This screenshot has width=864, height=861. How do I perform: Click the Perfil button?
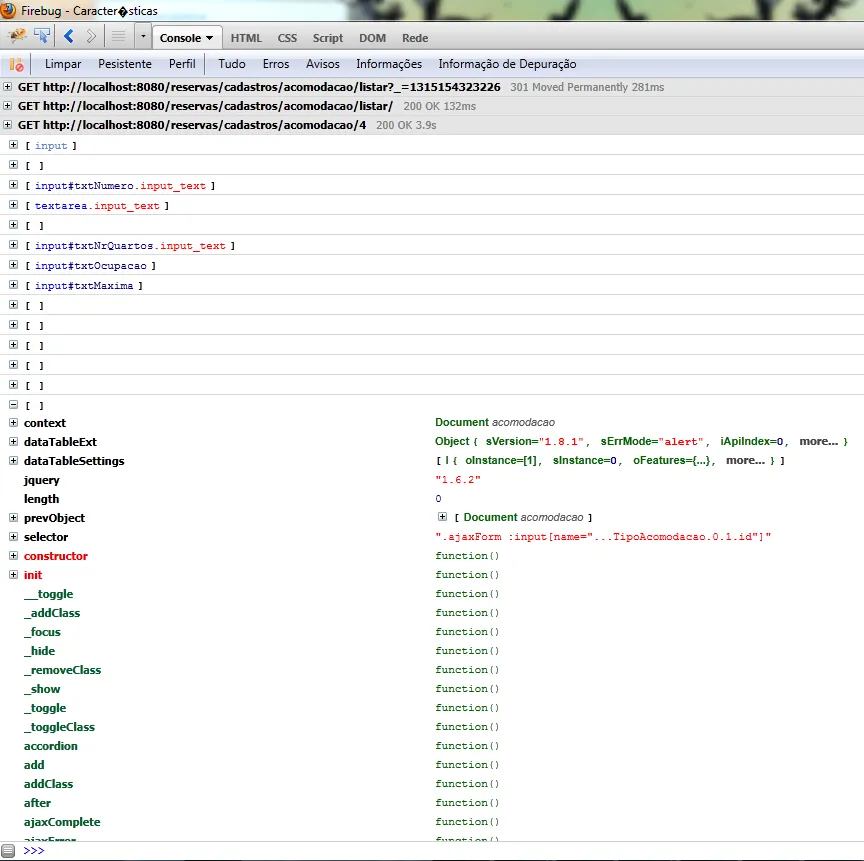[x=182, y=64]
